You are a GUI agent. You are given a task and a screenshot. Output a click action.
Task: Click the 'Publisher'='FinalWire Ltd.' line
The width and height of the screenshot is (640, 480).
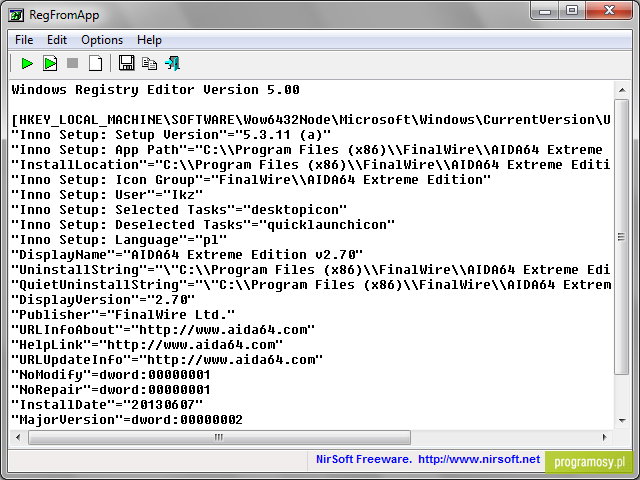[x=123, y=315]
